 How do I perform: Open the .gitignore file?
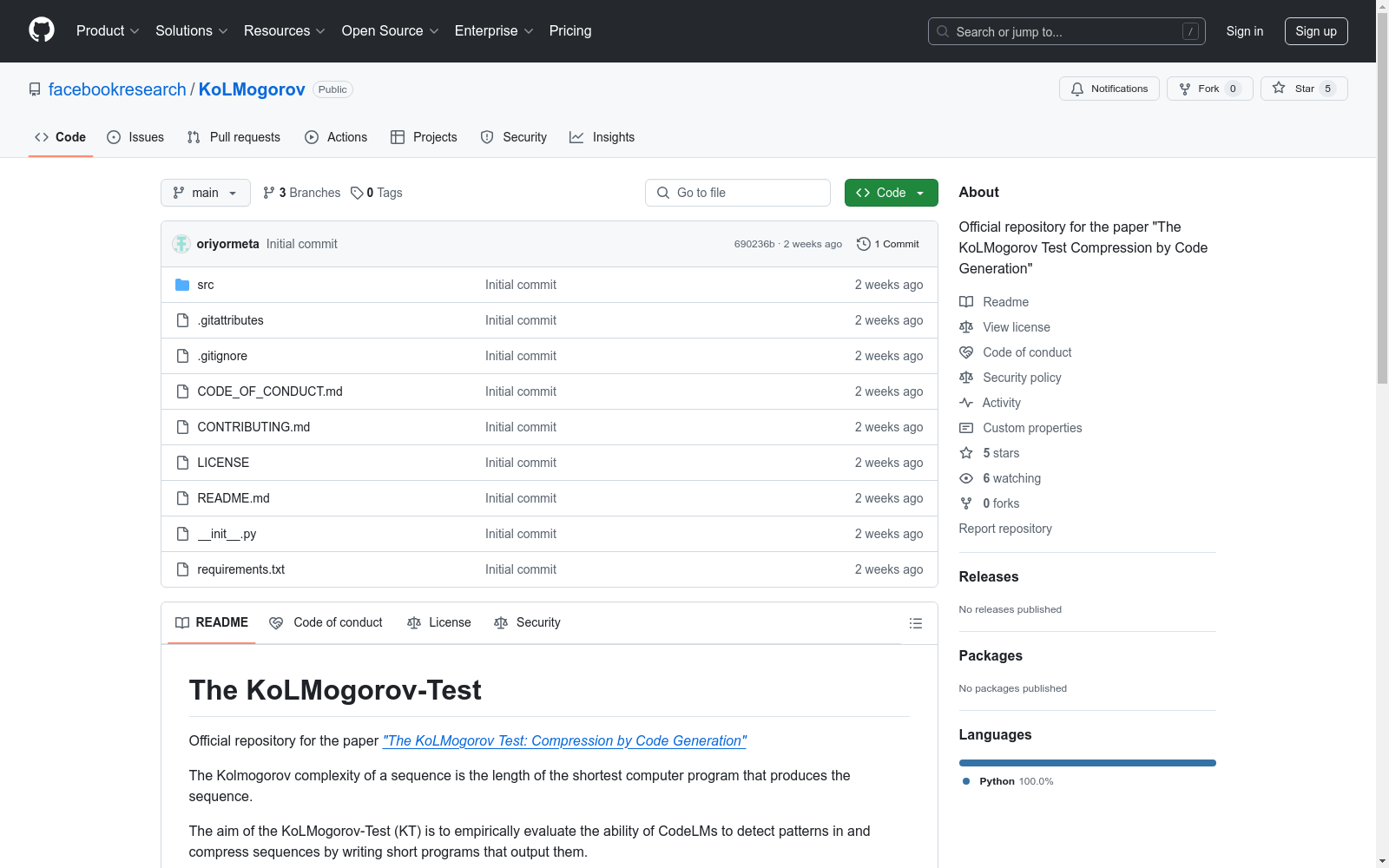click(x=222, y=356)
